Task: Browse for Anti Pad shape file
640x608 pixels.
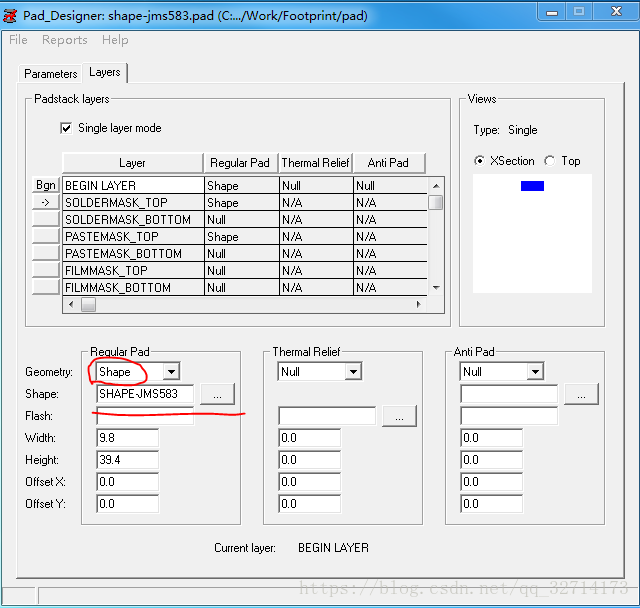Action: pyautogui.click(x=581, y=394)
